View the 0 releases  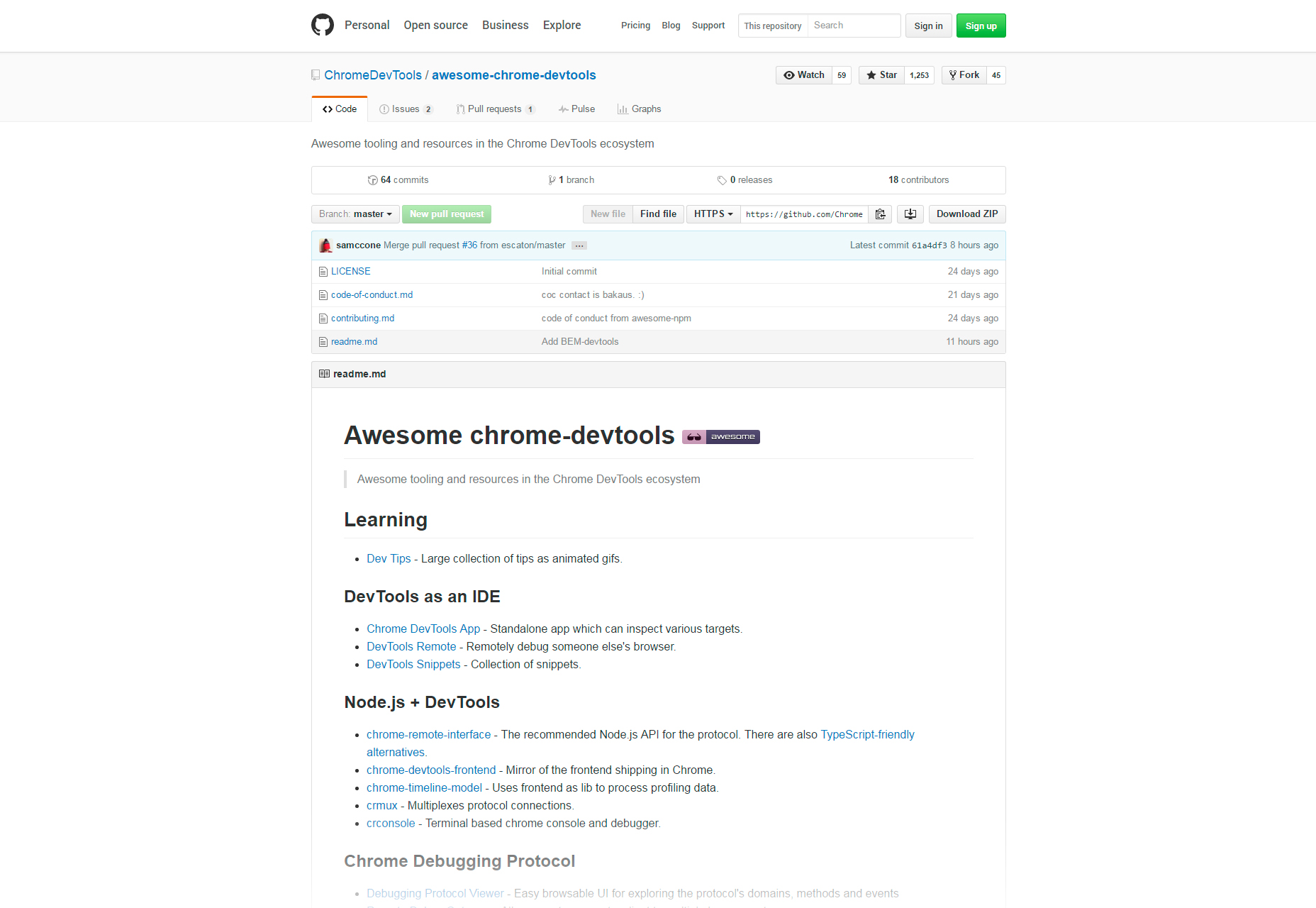745,180
